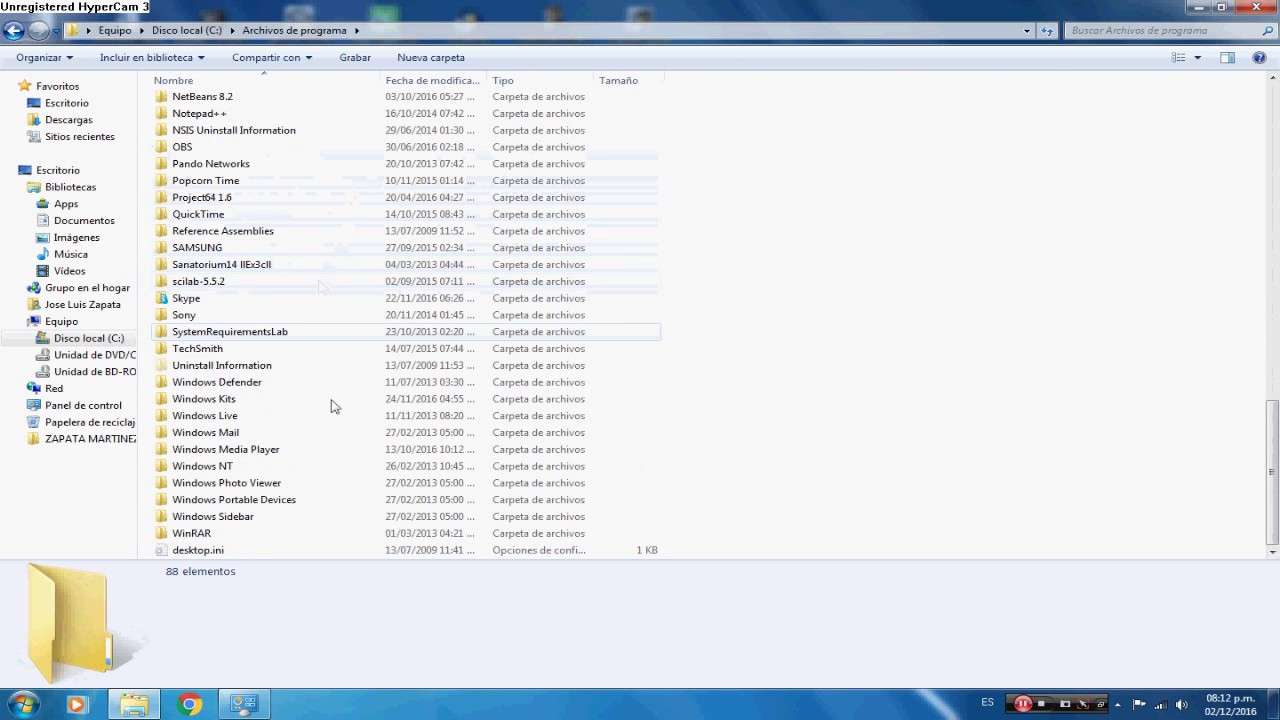1280x720 pixels.
Task: Select Panel de control in tree
Action: tap(83, 405)
